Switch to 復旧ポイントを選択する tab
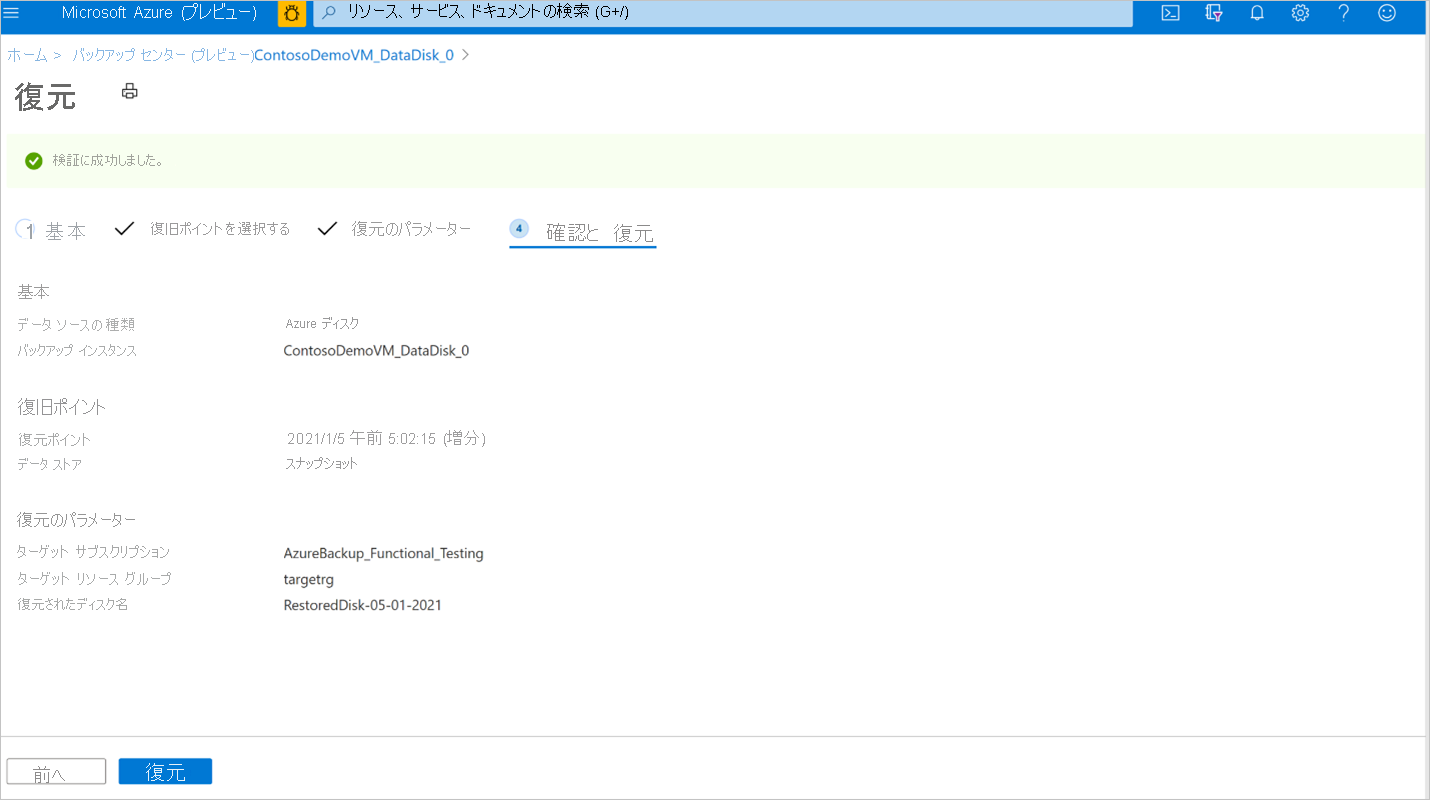The image size is (1430, 800). pos(203,229)
